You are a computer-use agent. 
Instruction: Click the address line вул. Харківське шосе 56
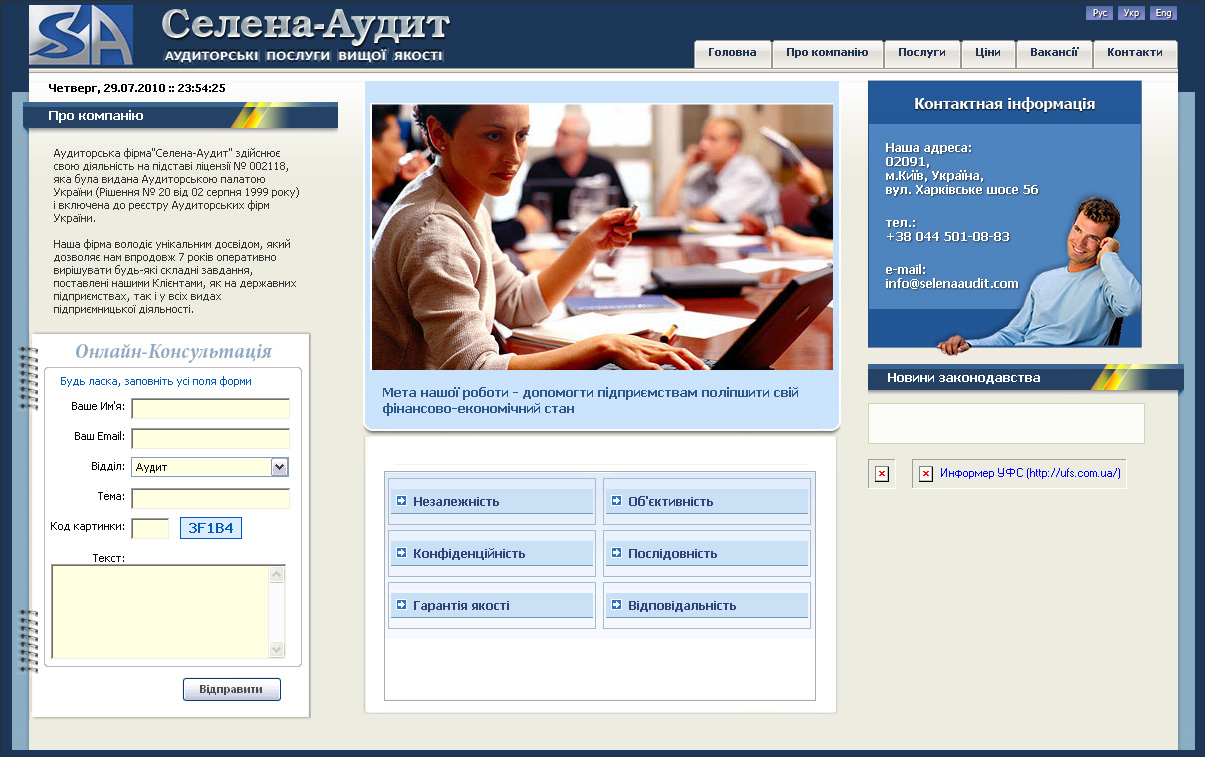point(962,190)
